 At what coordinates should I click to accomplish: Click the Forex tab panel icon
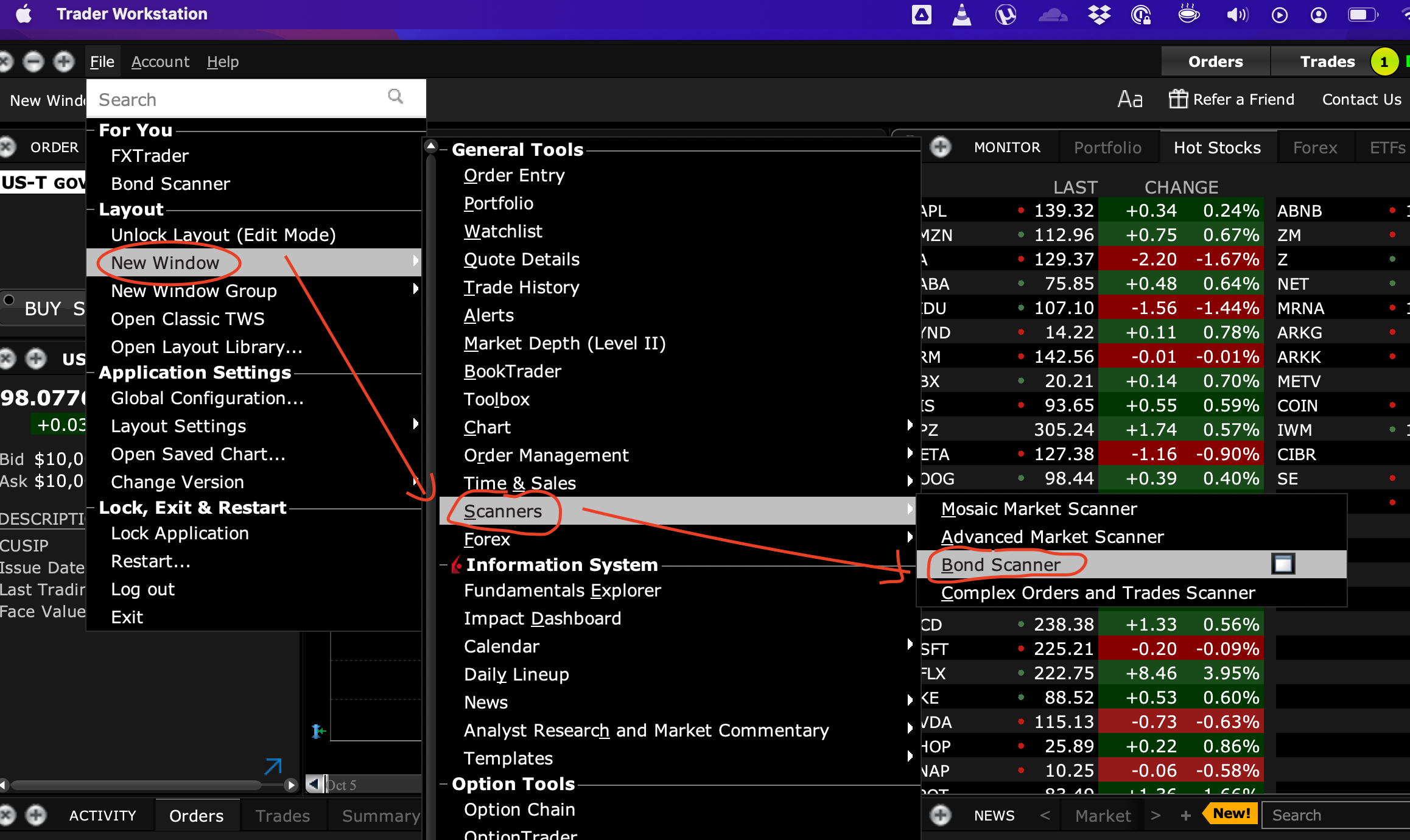(x=1315, y=148)
